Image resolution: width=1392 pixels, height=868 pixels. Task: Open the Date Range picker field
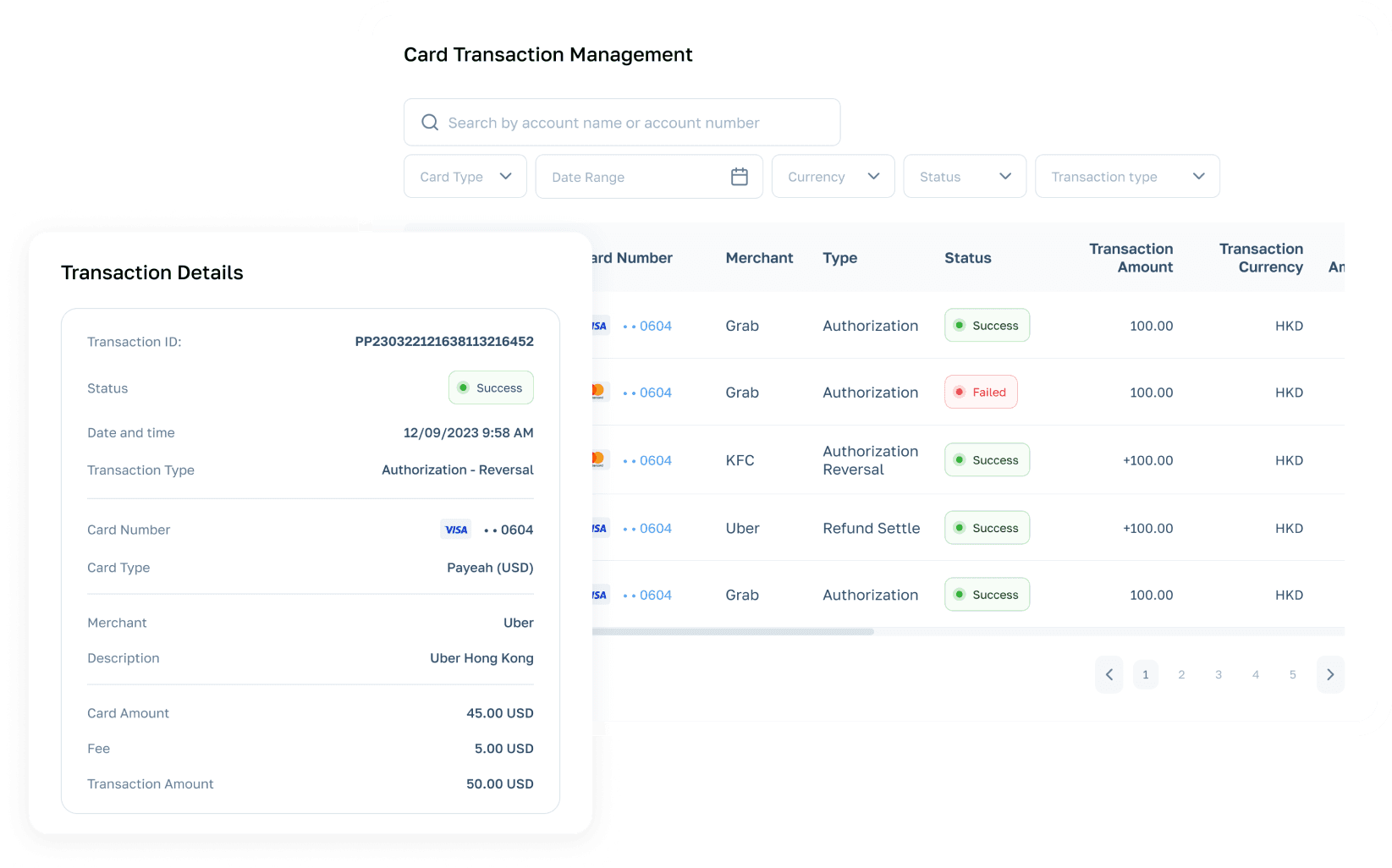coord(649,177)
